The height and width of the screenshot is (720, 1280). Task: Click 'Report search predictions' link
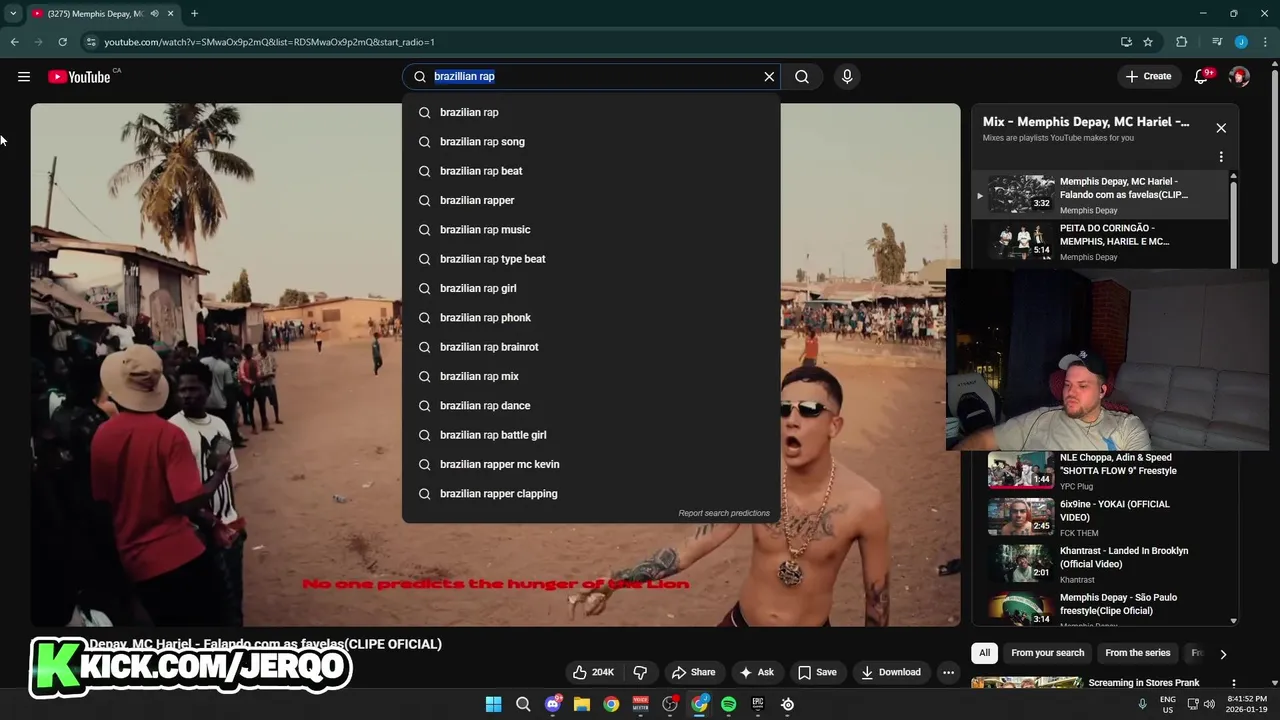pos(724,513)
